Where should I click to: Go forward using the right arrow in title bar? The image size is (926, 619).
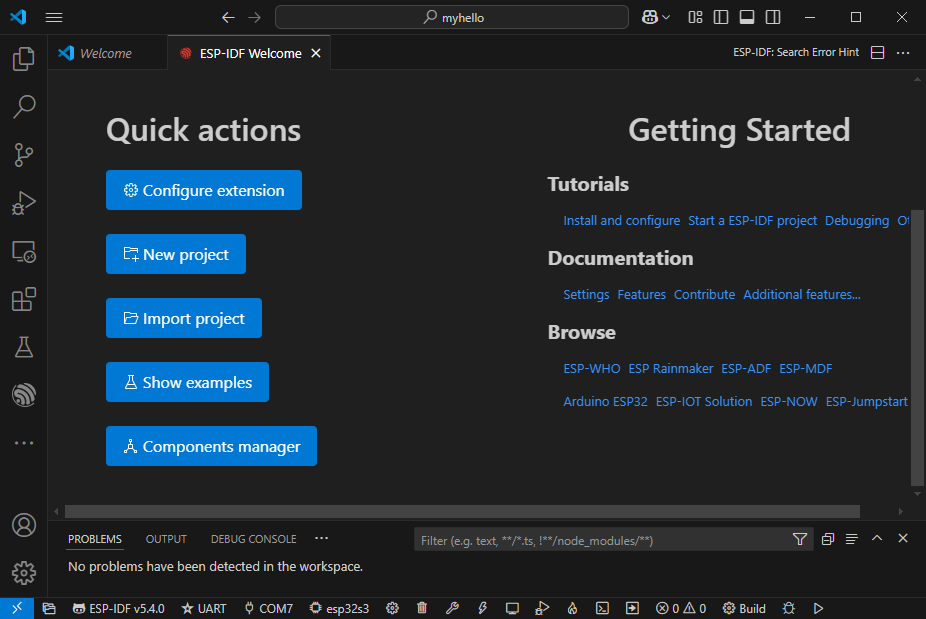pos(255,17)
